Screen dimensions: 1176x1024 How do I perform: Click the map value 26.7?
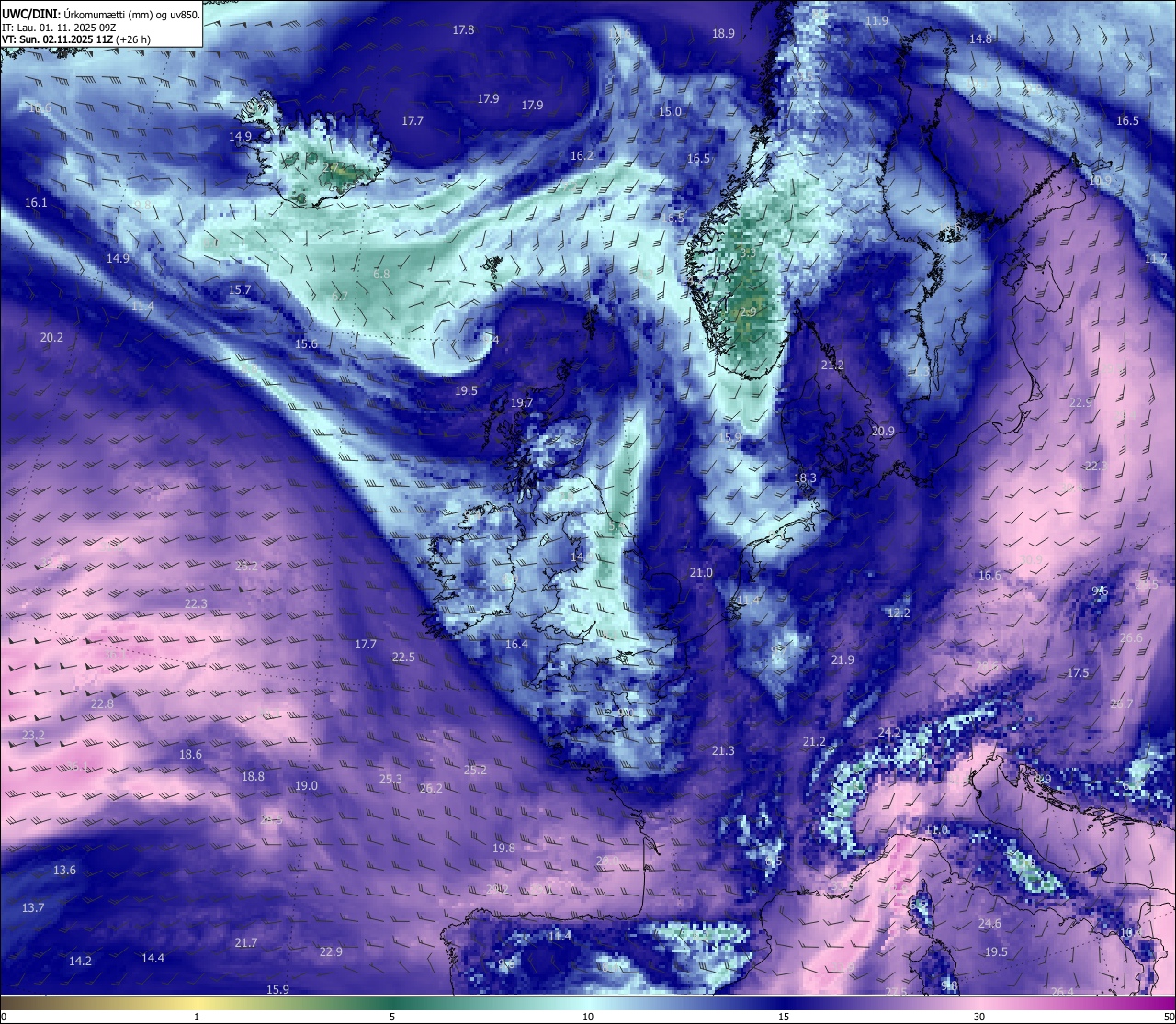pyautogui.click(x=1122, y=704)
